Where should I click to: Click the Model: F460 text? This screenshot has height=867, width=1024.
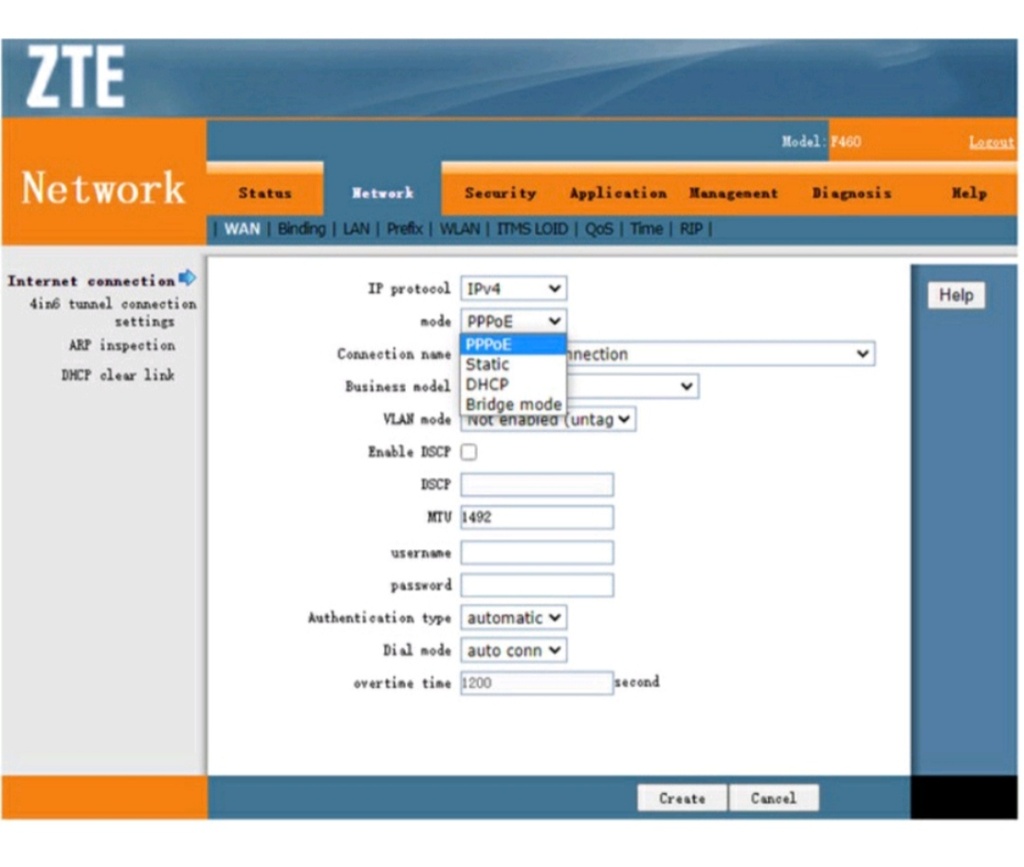[x=822, y=142]
